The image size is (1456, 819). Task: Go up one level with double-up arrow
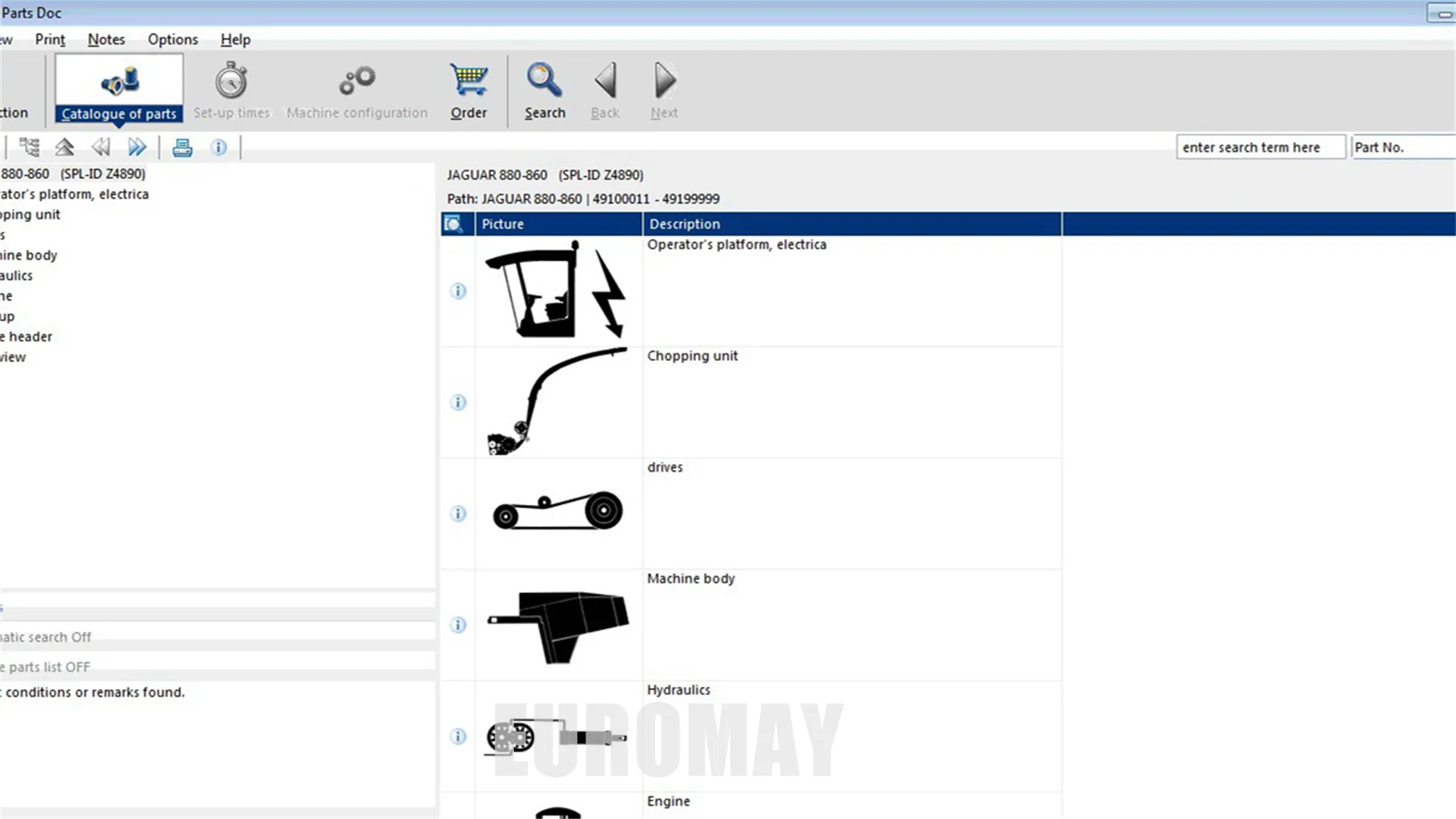click(64, 147)
